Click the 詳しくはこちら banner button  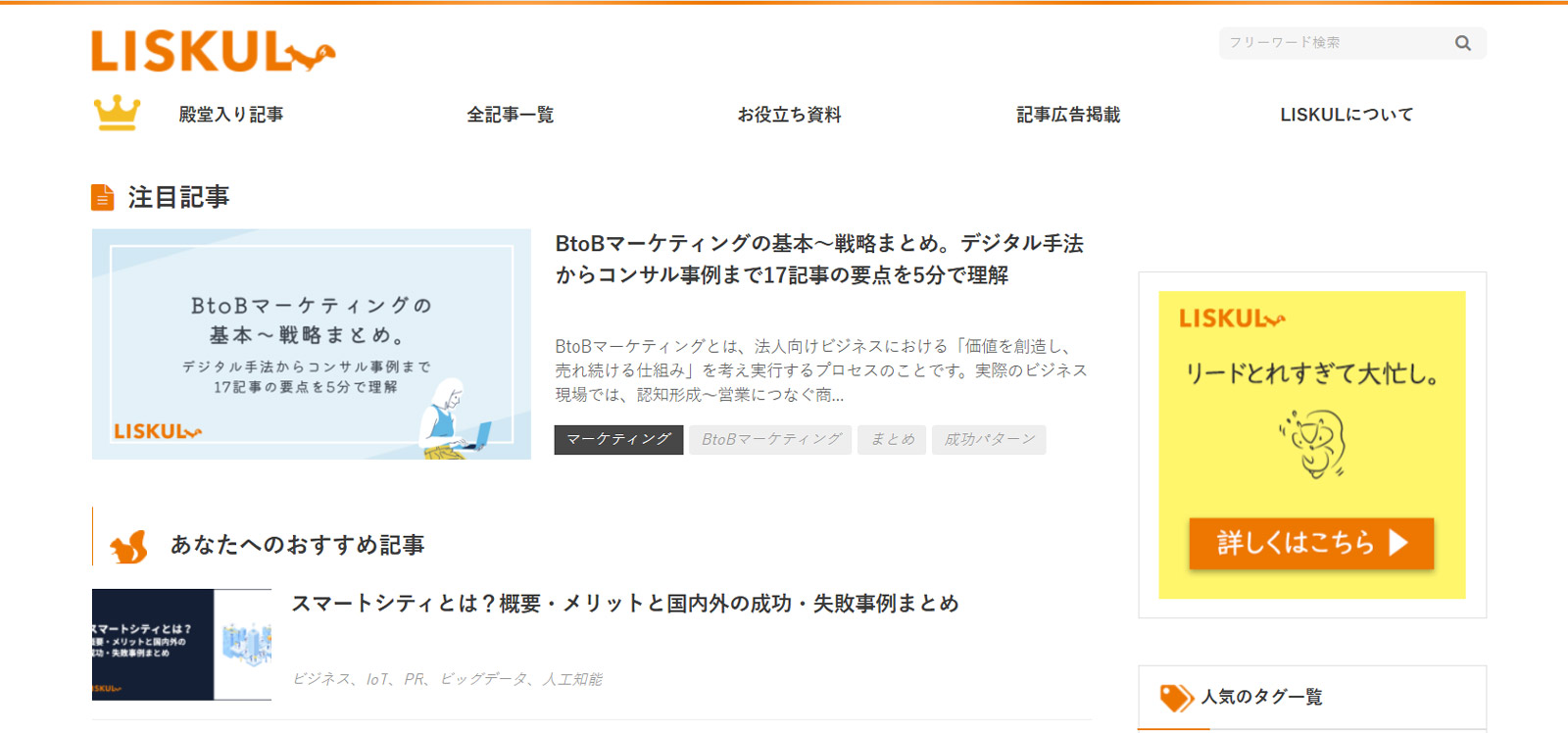1311,543
